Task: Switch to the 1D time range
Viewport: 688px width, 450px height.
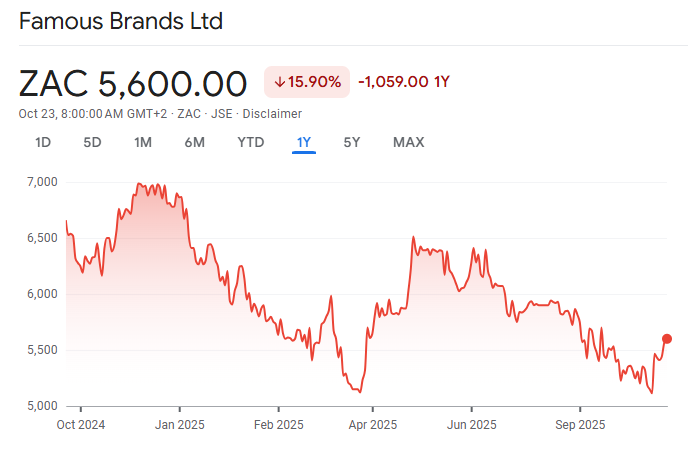Action: pyautogui.click(x=43, y=142)
